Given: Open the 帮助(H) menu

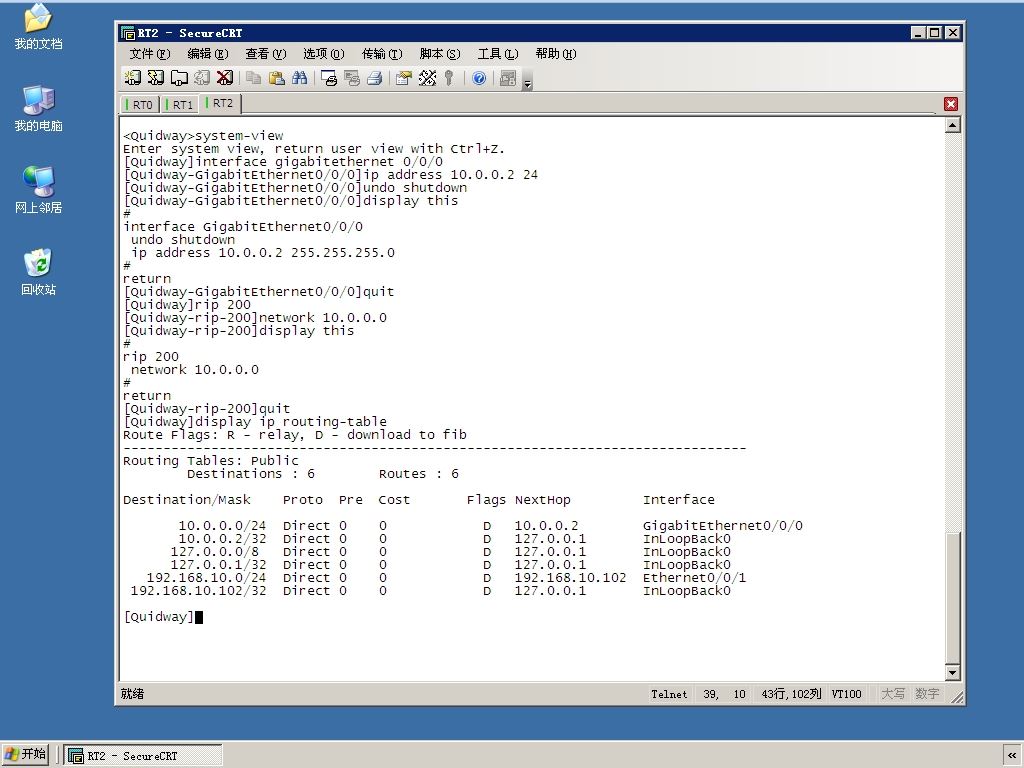Looking at the screenshot, I should [x=556, y=54].
